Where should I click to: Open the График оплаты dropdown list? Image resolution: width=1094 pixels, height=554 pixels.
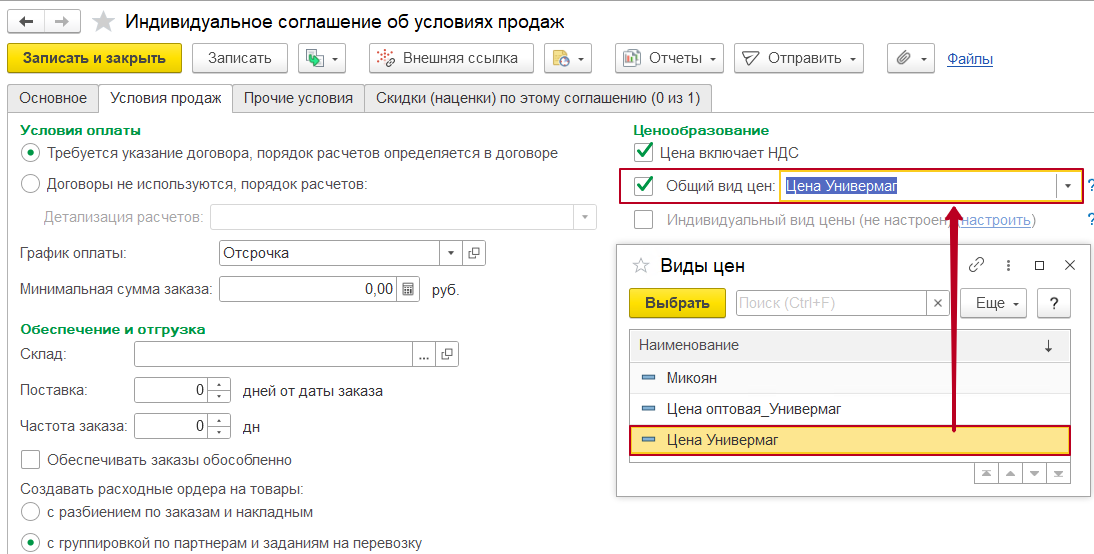[451, 253]
